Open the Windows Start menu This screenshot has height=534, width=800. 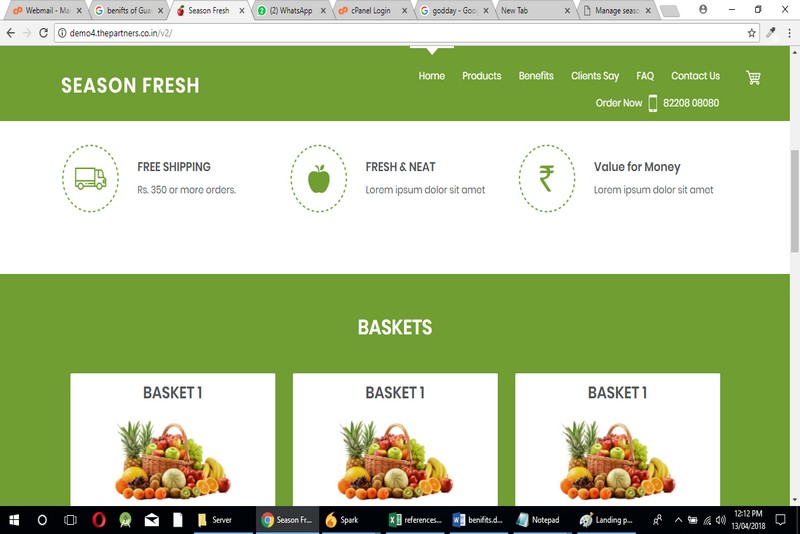click(14, 520)
